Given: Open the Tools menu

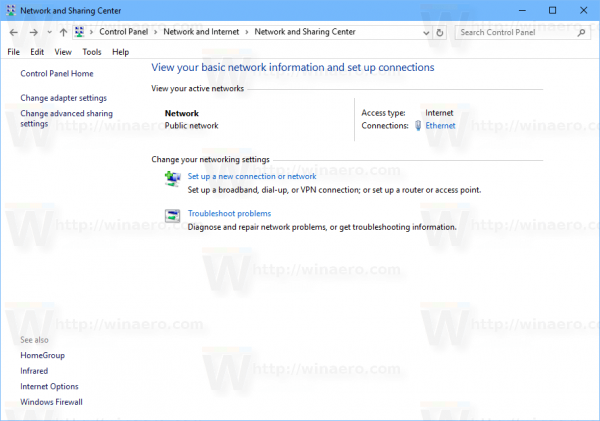Looking at the screenshot, I should click(92, 52).
